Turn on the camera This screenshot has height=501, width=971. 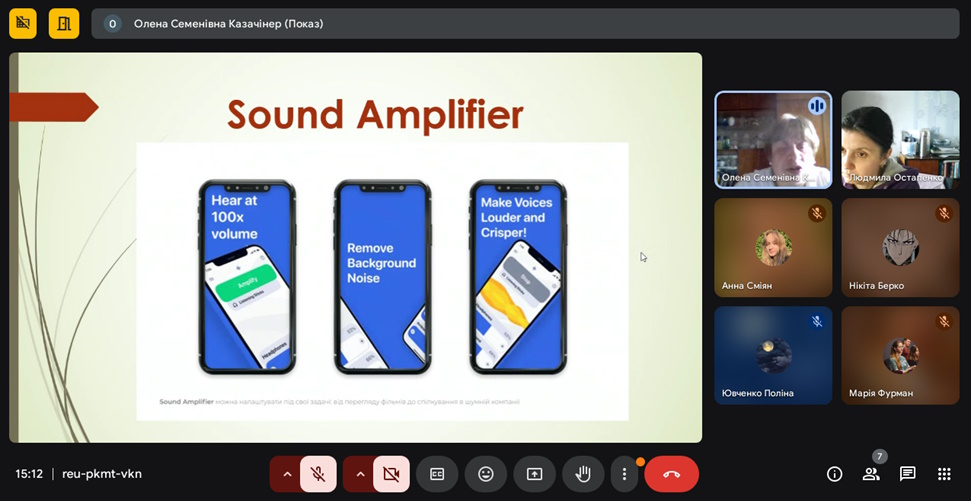tap(391, 474)
